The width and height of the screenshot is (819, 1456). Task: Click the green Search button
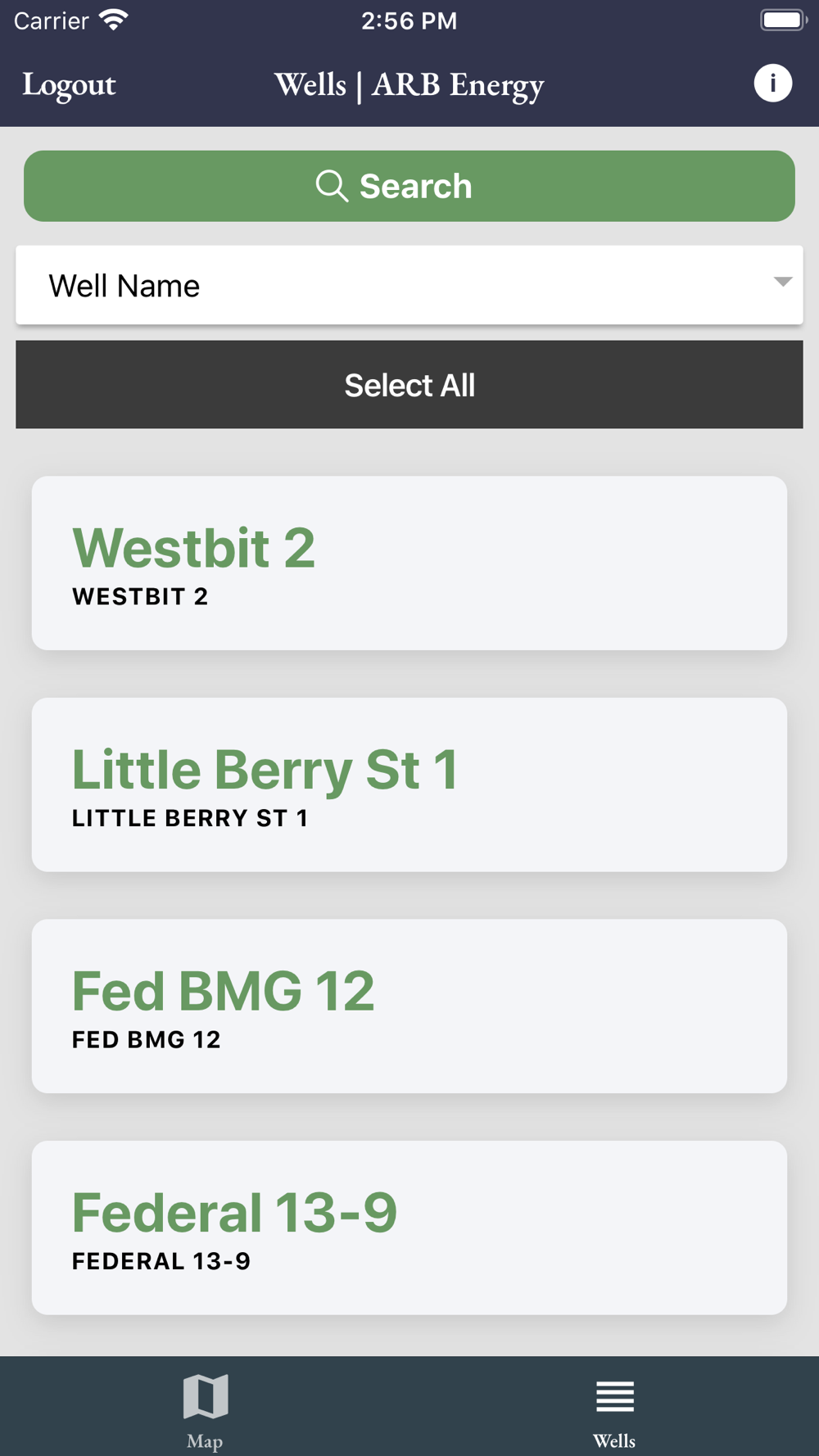point(409,186)
